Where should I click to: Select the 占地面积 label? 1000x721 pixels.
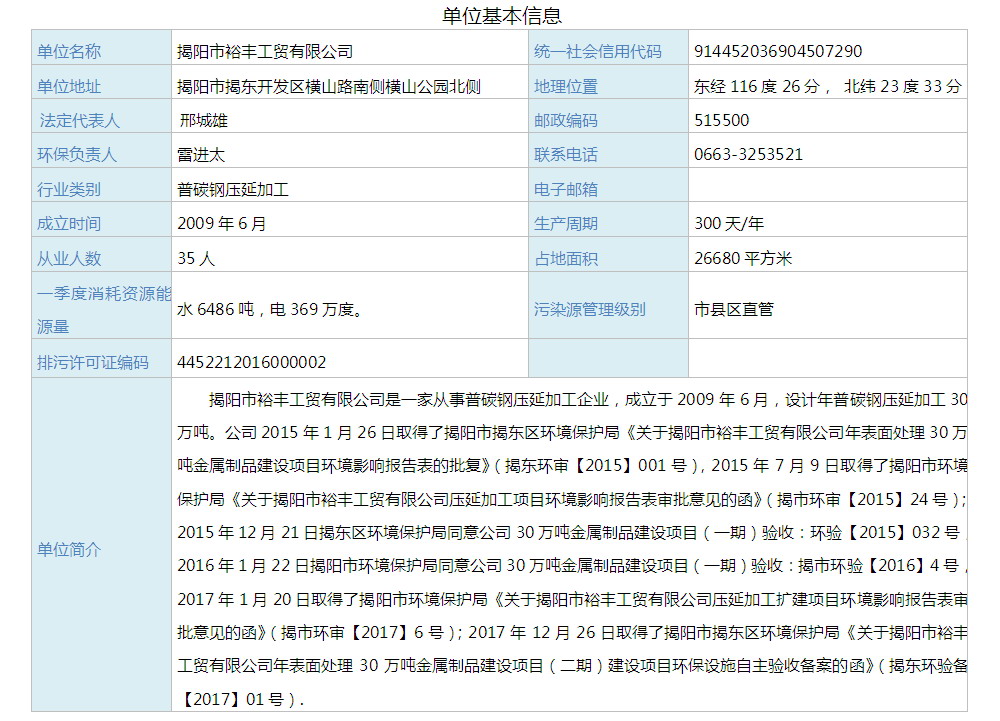[566, 258]
